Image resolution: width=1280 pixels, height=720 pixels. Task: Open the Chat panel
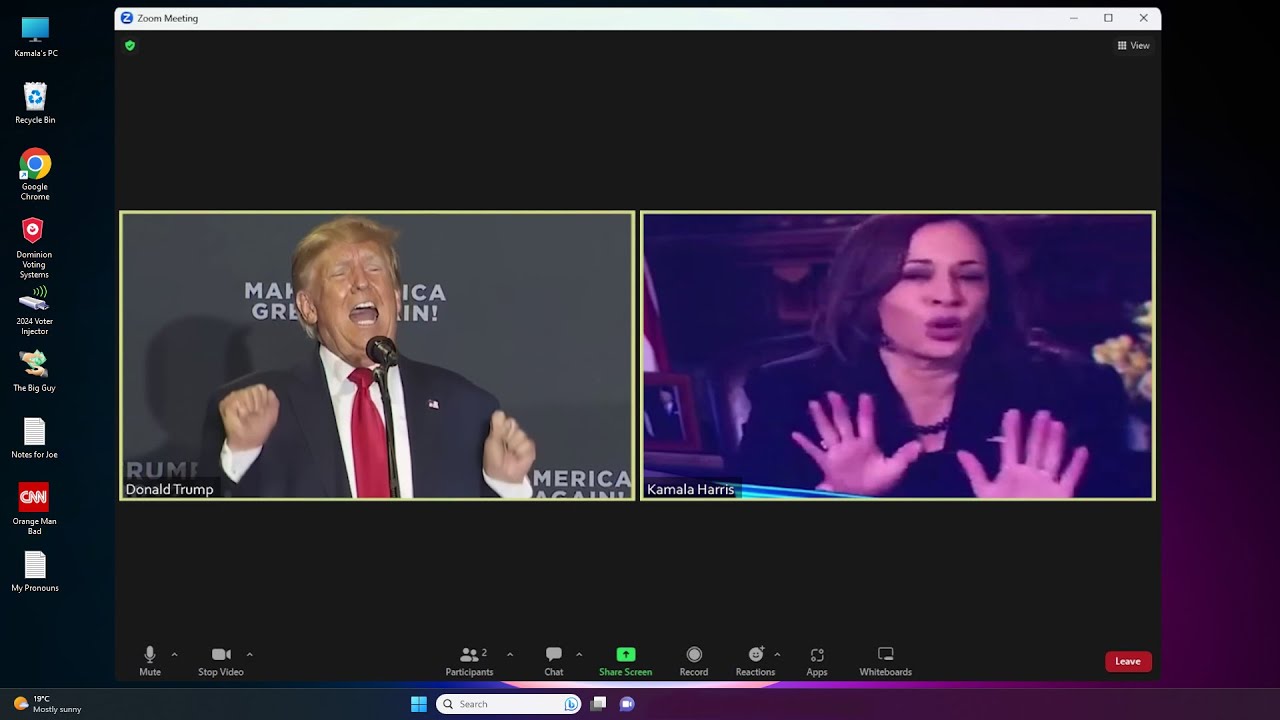point(554,661)
